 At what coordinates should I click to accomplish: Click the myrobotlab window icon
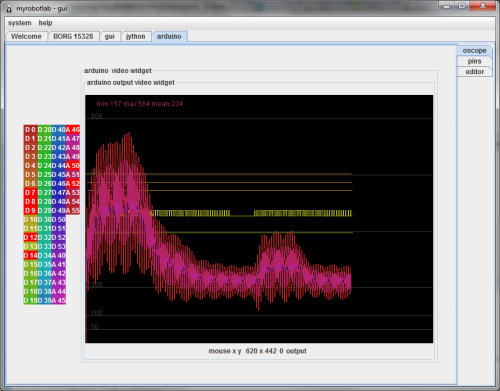pyautogui.click(x=9, y=9)
